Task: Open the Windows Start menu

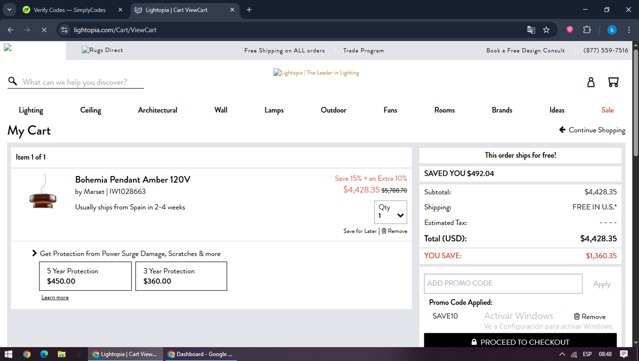Action: pos(8,354)
